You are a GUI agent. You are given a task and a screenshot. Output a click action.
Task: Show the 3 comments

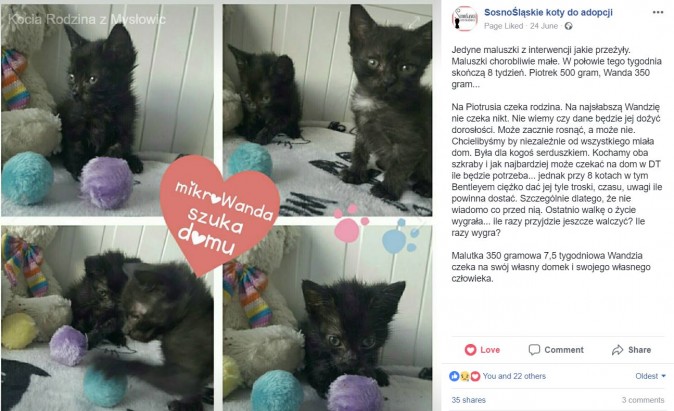click(643, 400)
